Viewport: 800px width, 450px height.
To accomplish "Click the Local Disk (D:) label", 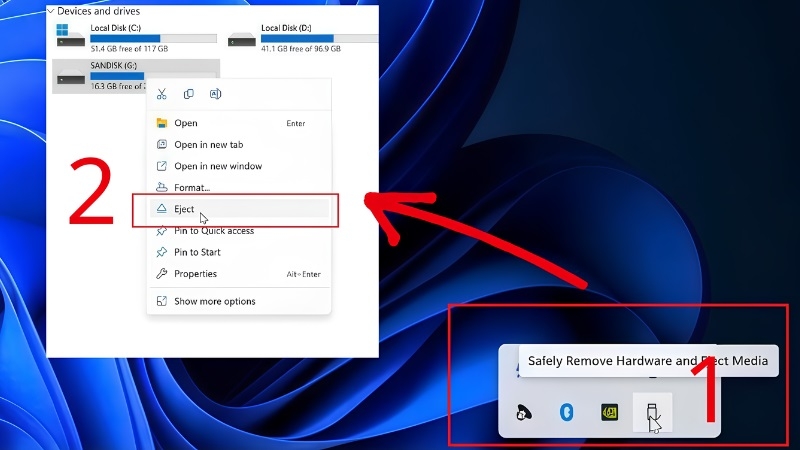I will tap(286, 28).
